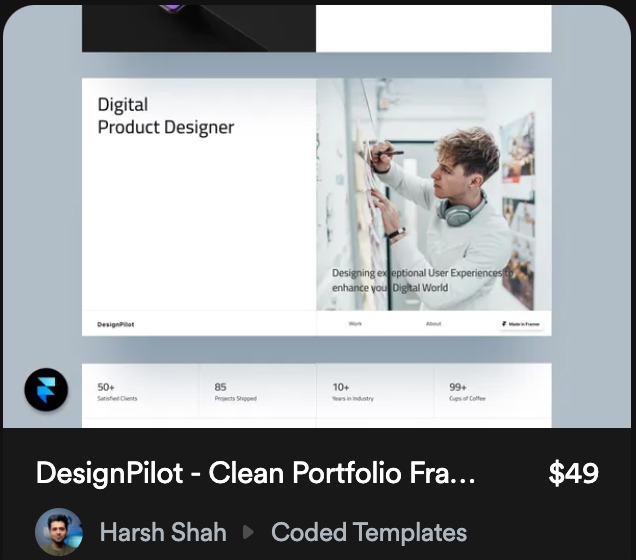The image size is (636, 560).
Task: Click the Designing exceptional User Experiences caption
Action: click(x=422, y=280)
